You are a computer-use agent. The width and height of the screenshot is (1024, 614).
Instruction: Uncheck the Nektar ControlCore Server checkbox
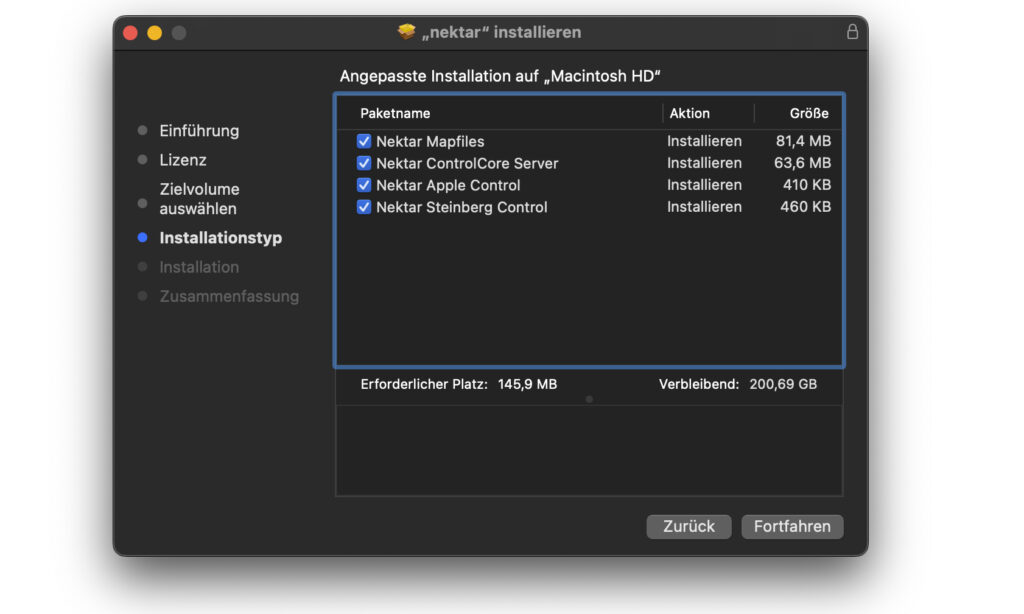364,163
